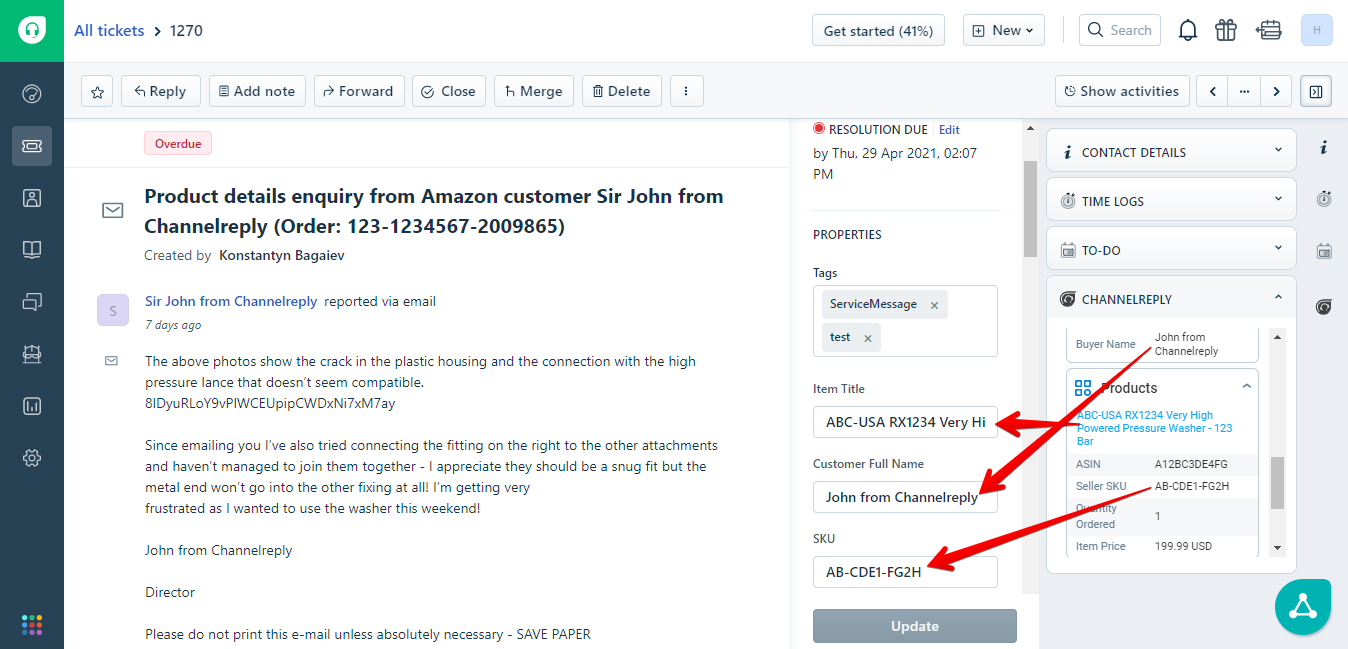This screenshot has width=1348, height=649.
Task: Click Get started (41%) button
Action: click(879, 30)
